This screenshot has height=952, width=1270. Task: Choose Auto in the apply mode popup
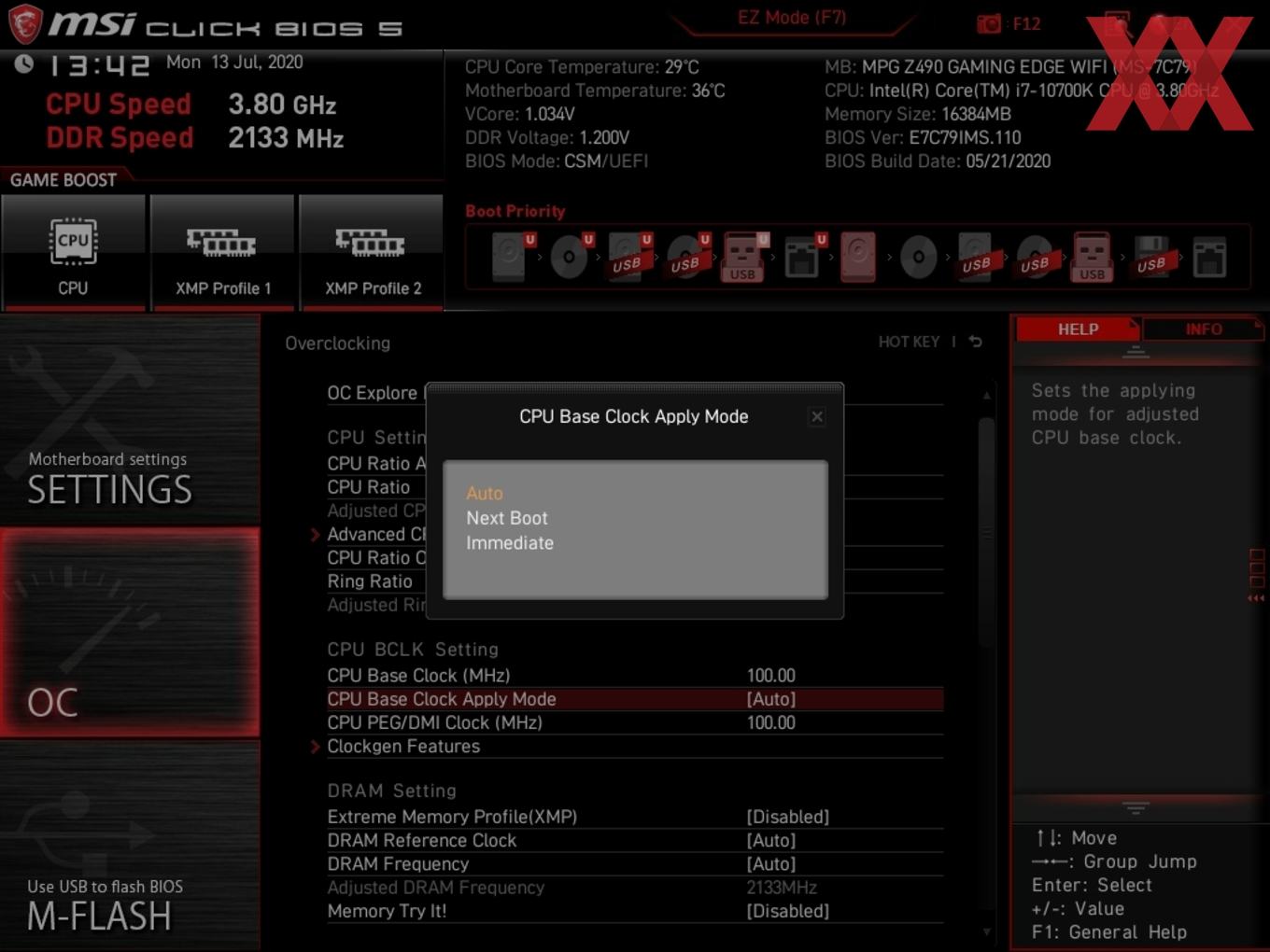tap(485, 493)
